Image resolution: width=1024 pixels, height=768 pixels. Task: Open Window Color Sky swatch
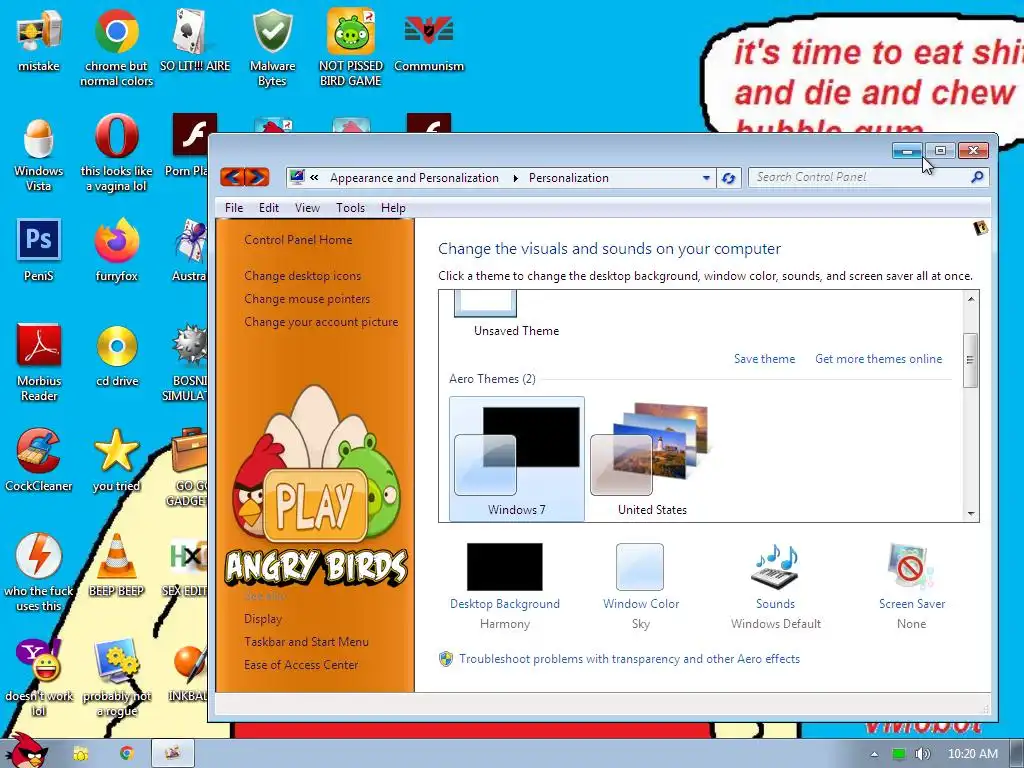pyautogui.click(x=641, y=586)
